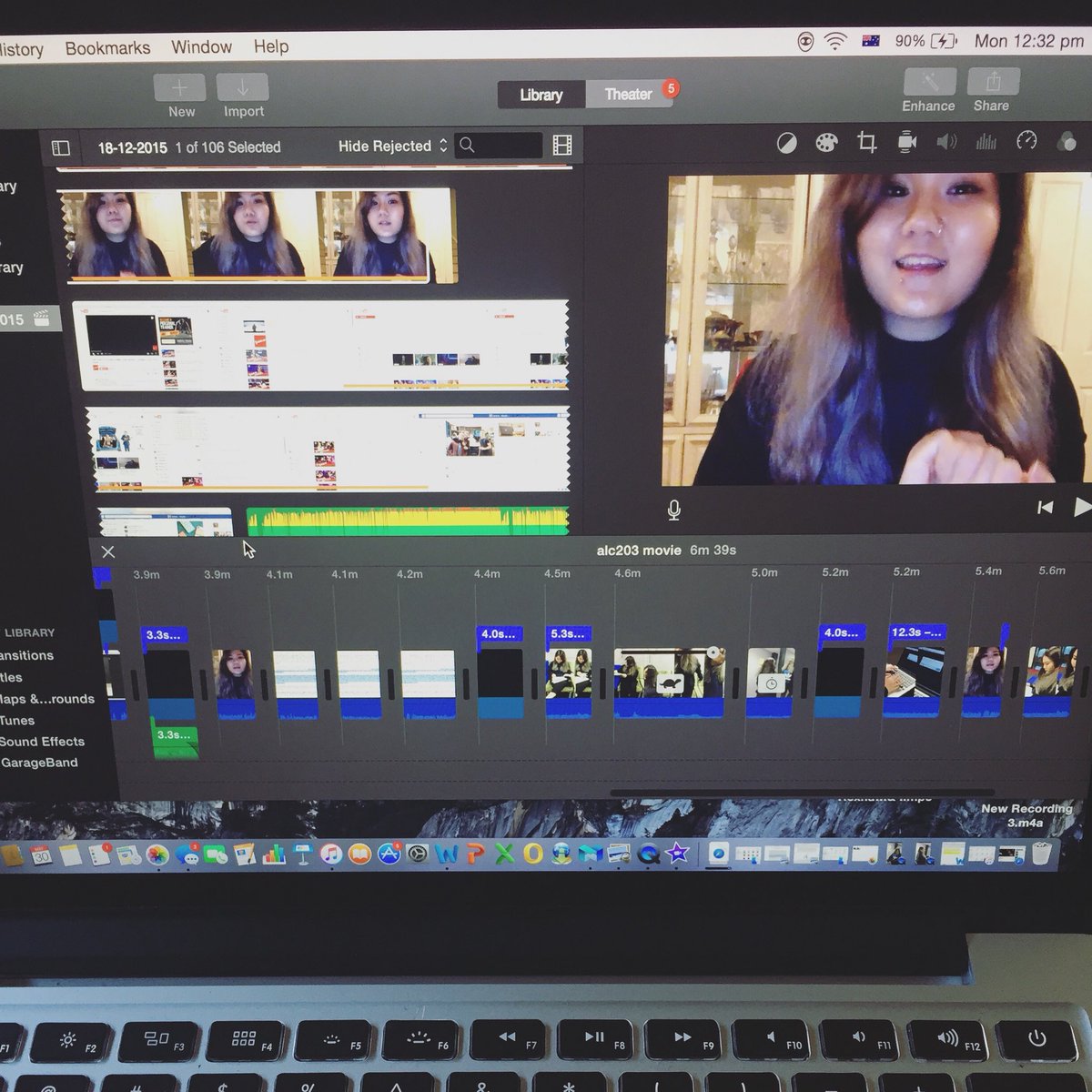Select GarageBand in the sidebar
Image resolution: width=1092 pixels, height=1092 pixels.
38,763
